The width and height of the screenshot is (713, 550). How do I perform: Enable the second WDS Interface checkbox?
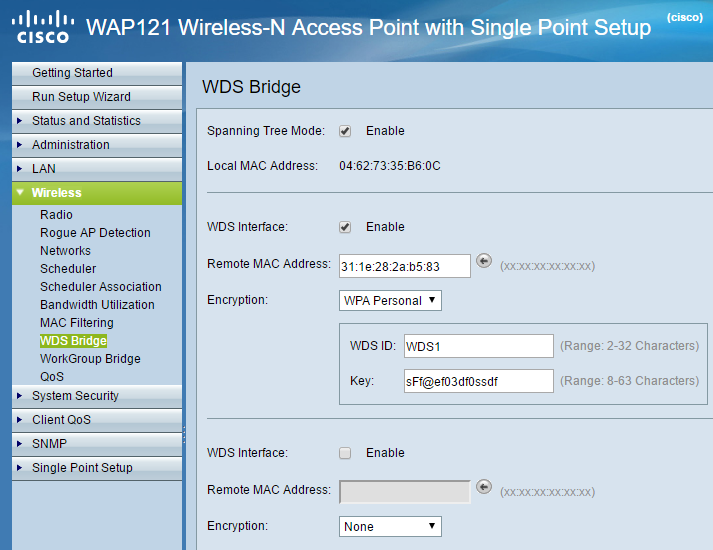(x=345, y=453)
